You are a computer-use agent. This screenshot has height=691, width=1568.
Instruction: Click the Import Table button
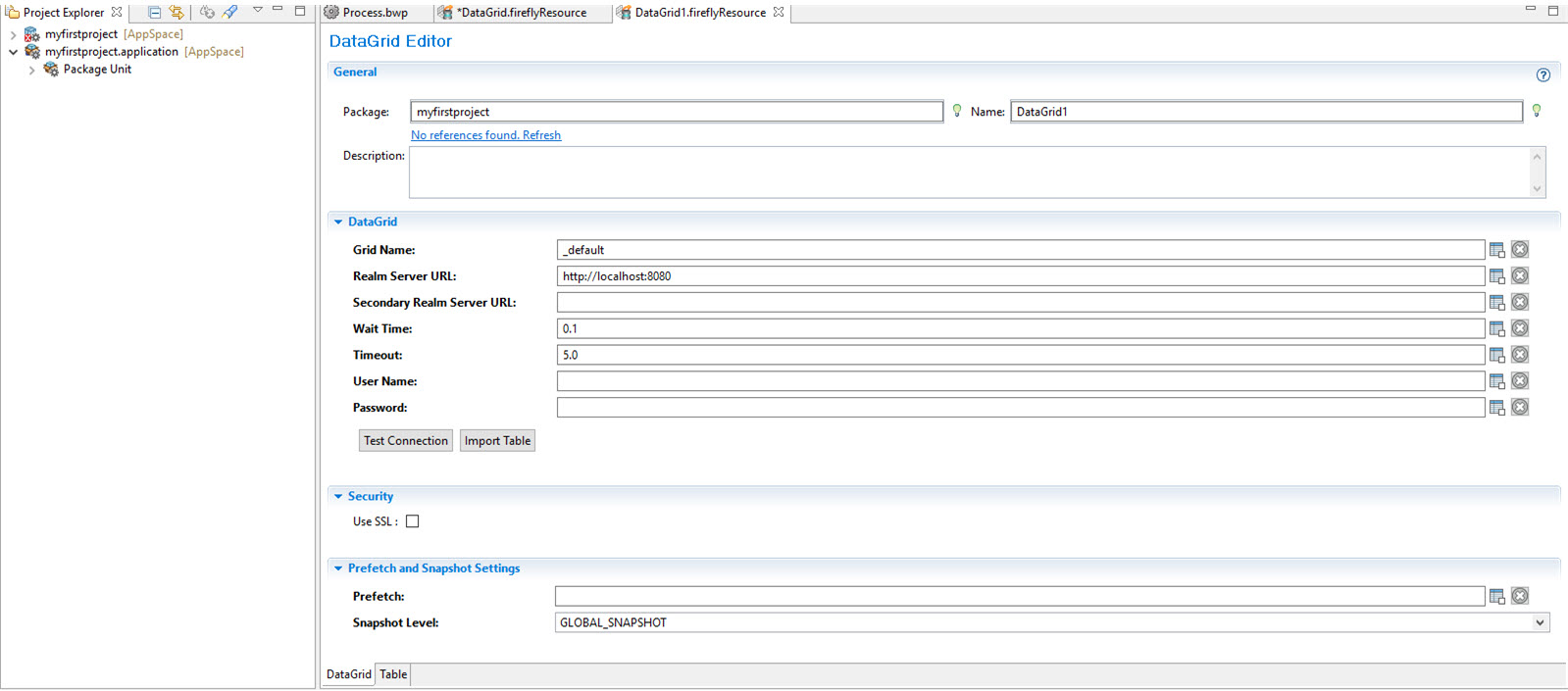(x=497, y=441)
